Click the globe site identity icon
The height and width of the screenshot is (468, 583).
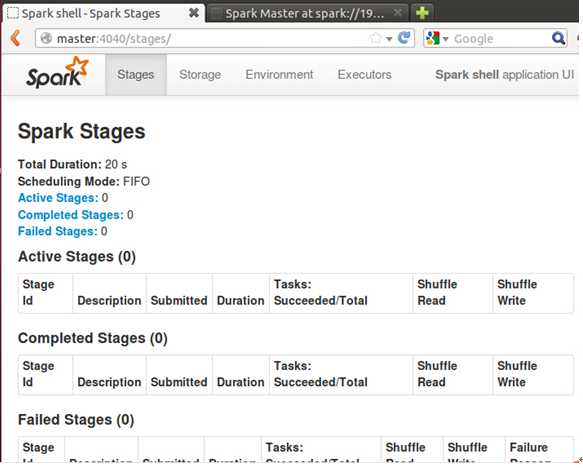tap(46, 38)
